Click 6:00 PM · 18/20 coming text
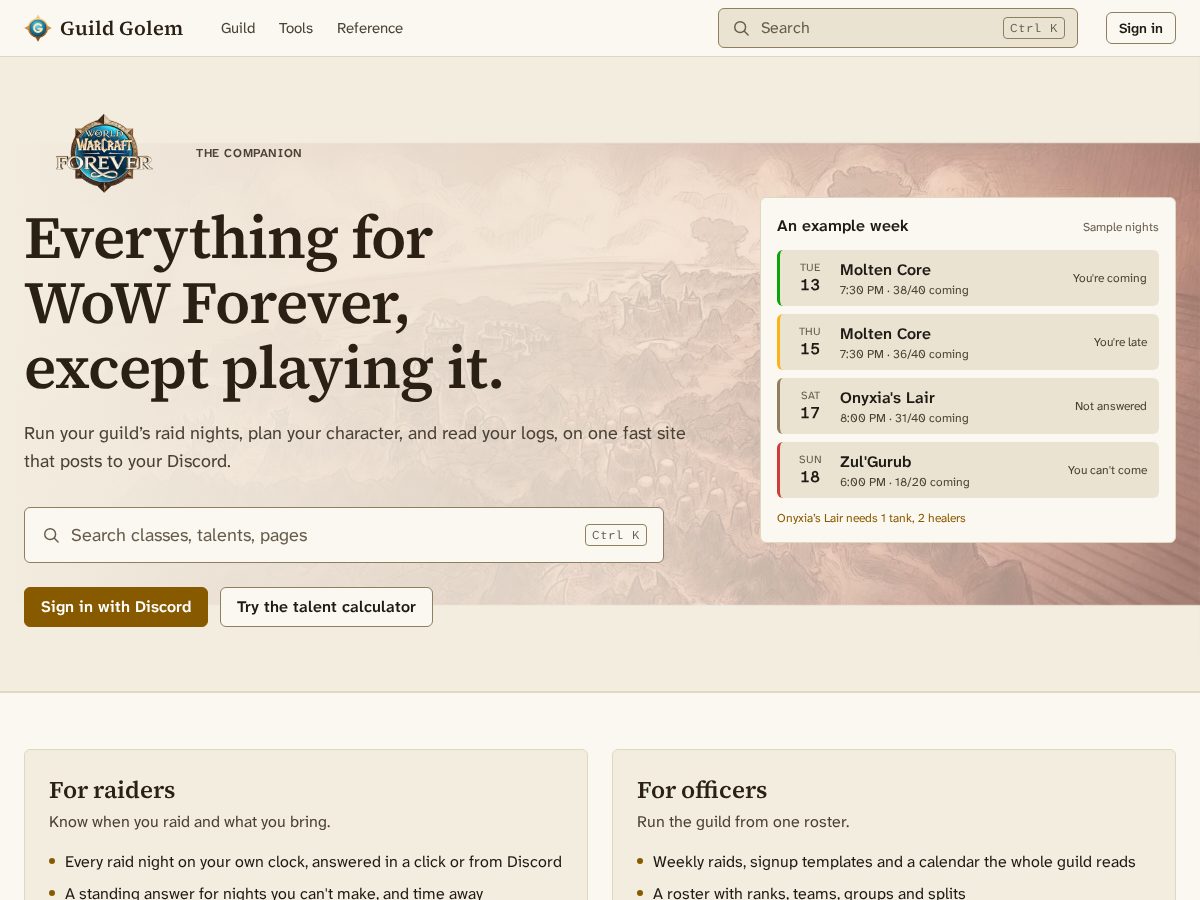This screenshot has width=1200, height=900. click(905, 482)
